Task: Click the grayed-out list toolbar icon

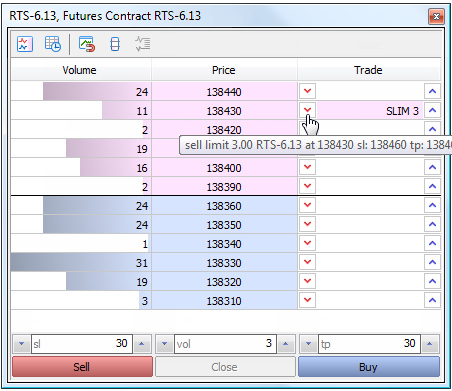Action: 143,44
